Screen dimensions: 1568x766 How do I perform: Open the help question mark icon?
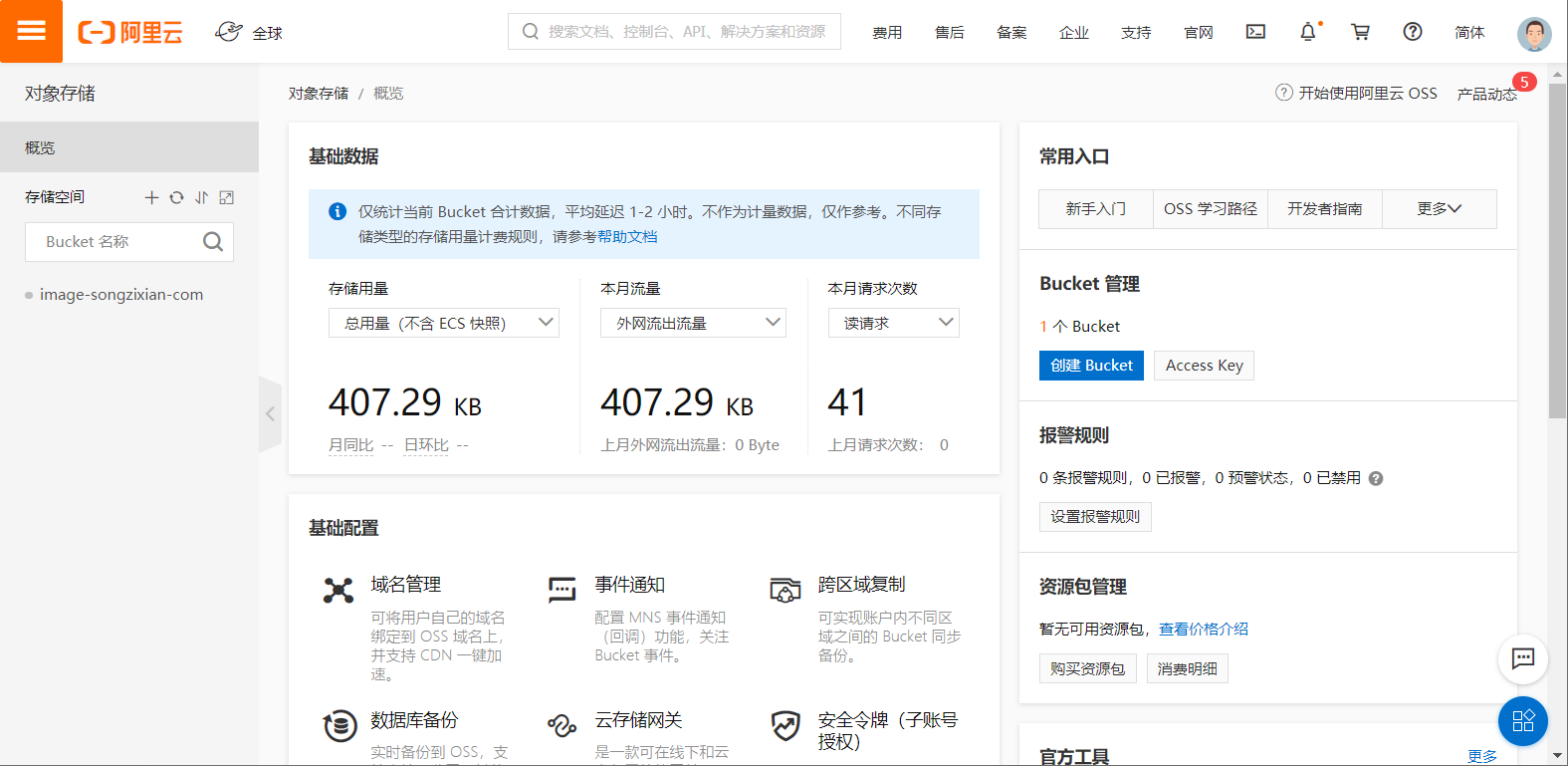tap(1413, 32)
